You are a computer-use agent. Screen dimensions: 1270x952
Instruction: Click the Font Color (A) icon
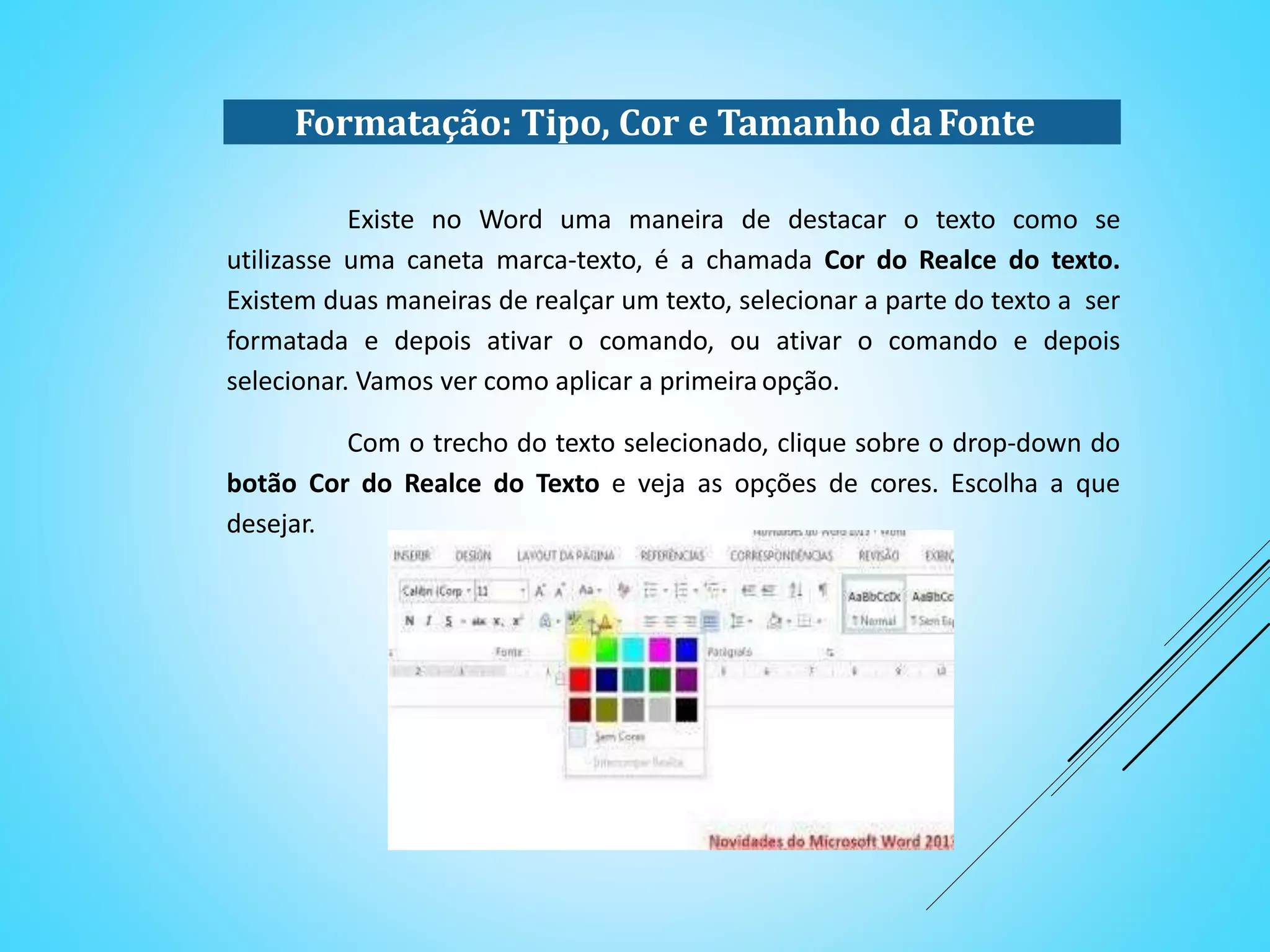click(606, 622)
